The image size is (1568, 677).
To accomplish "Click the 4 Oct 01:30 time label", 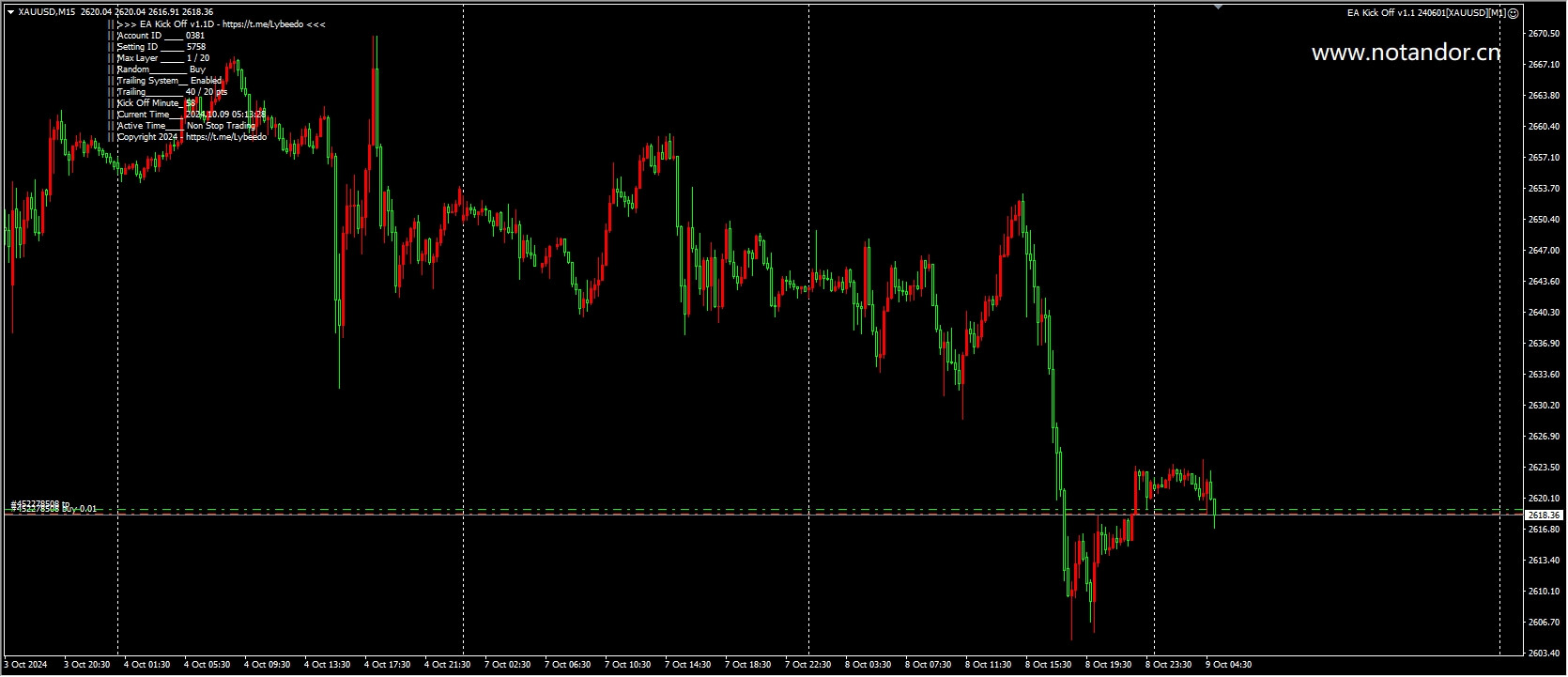I will tap(147, 665).
